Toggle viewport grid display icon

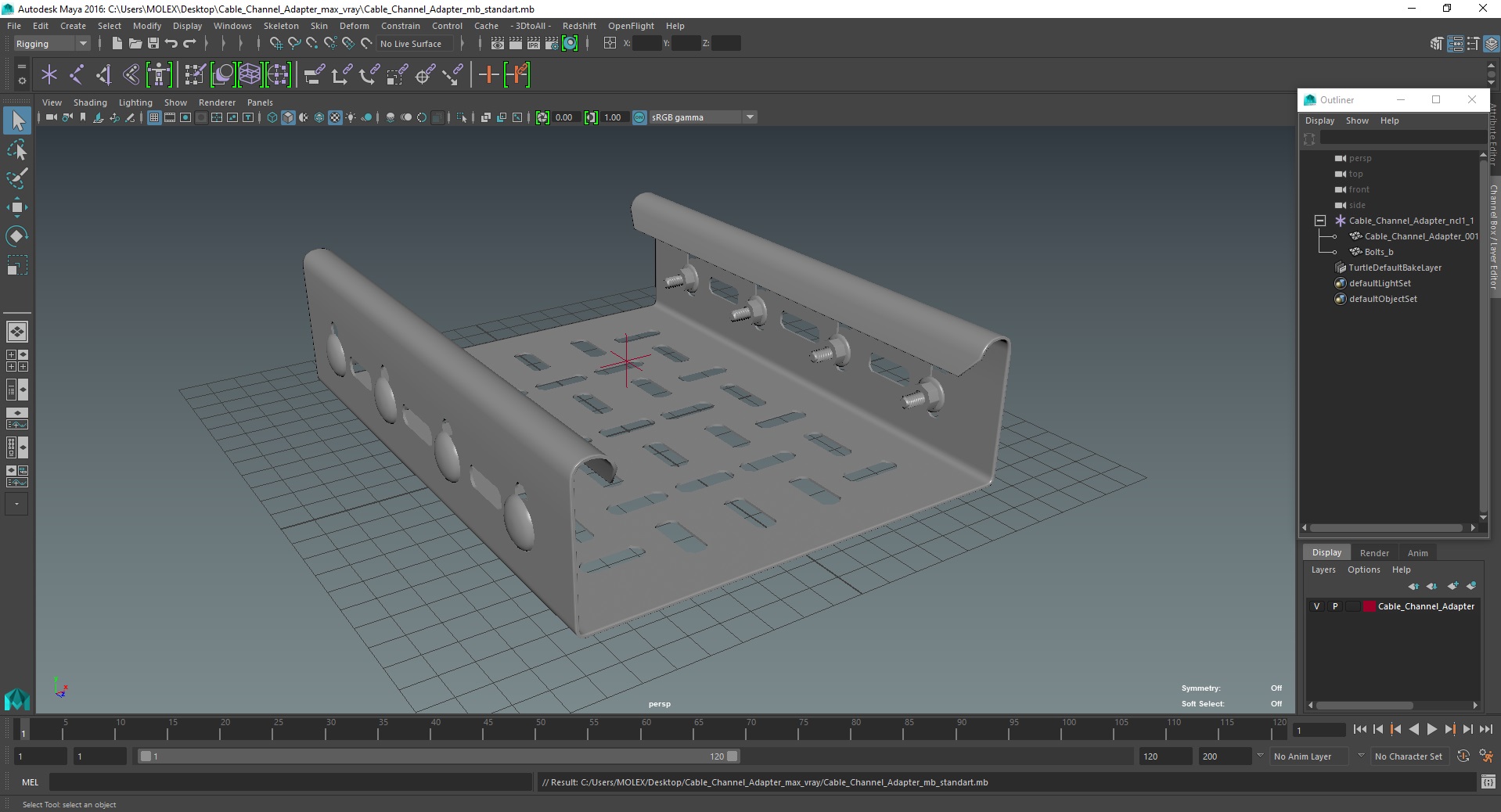coord(154,117)
